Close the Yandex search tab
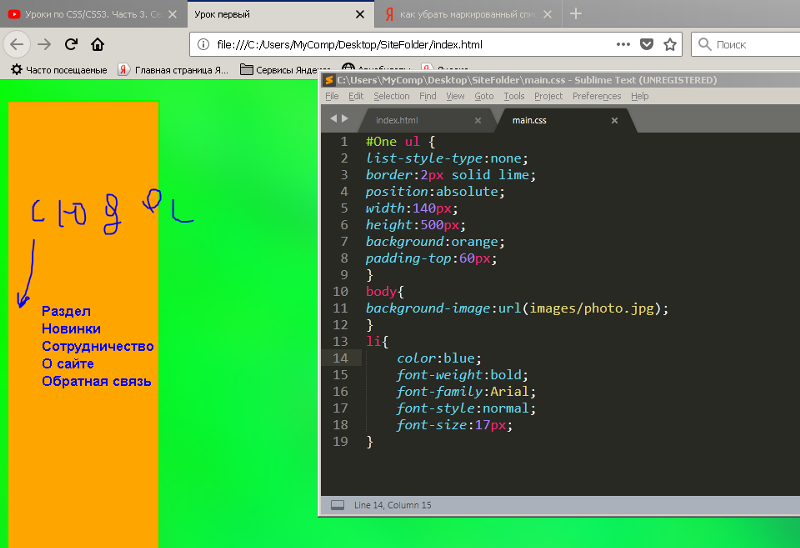 (x=547, y=14)
